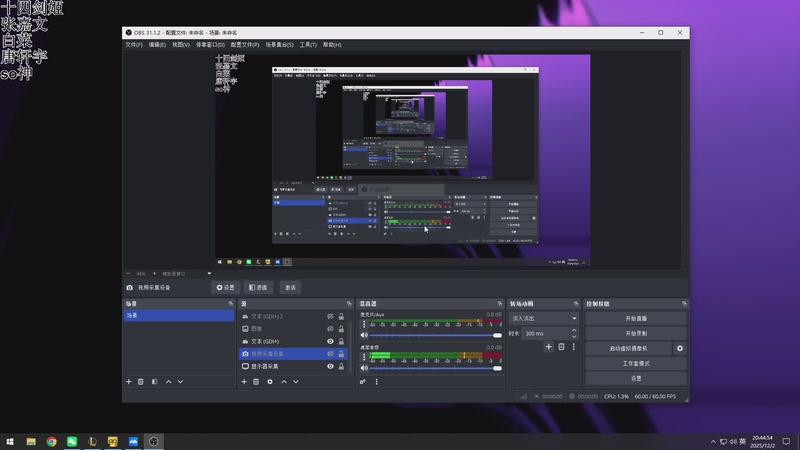Viewport: 800px width, 450px height.
Task: Lock the 文本 (GDI+) source
Action: point(341,341)
